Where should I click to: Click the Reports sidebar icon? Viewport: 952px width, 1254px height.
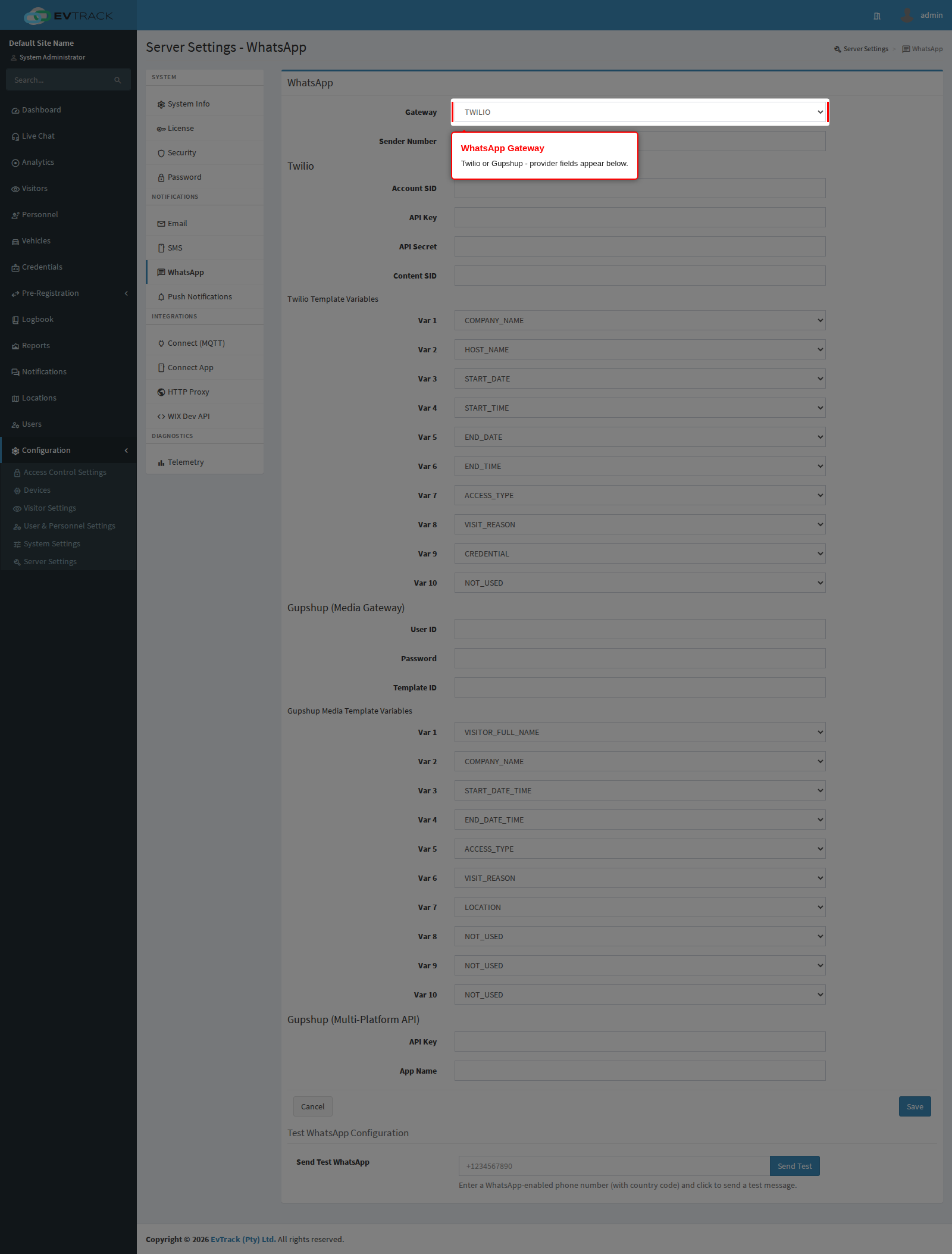coord(15,346)
